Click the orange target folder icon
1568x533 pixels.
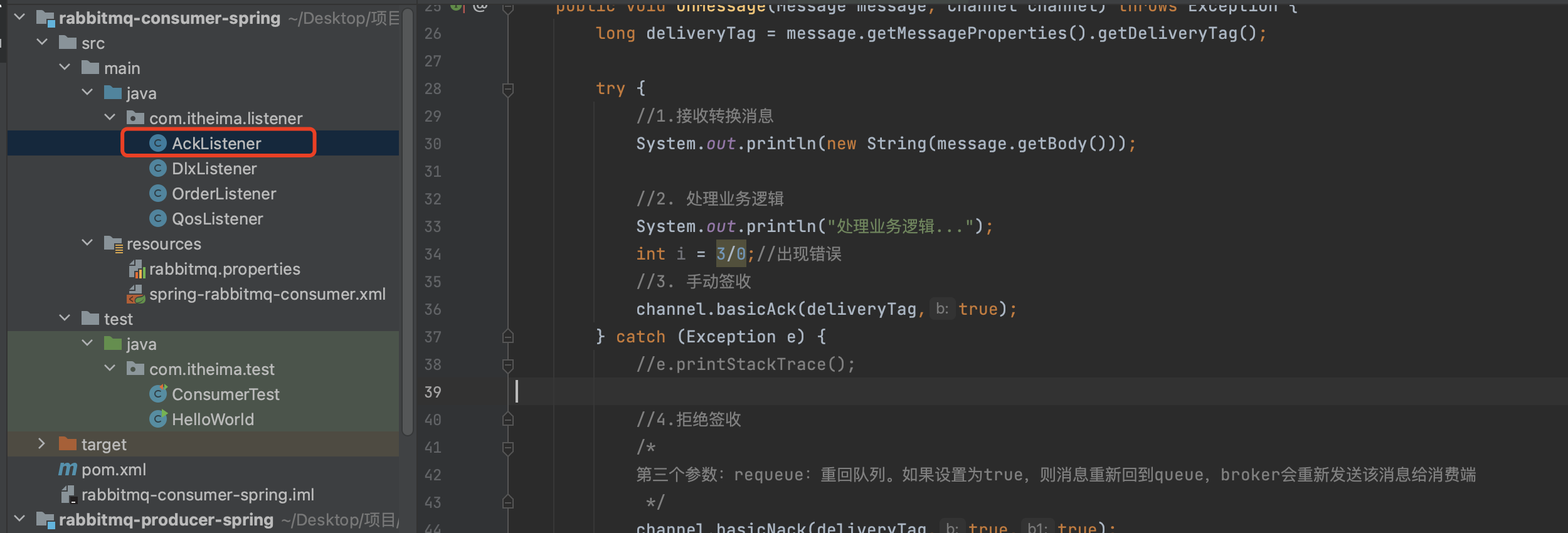pyautogui.click(x=68, y=444)
